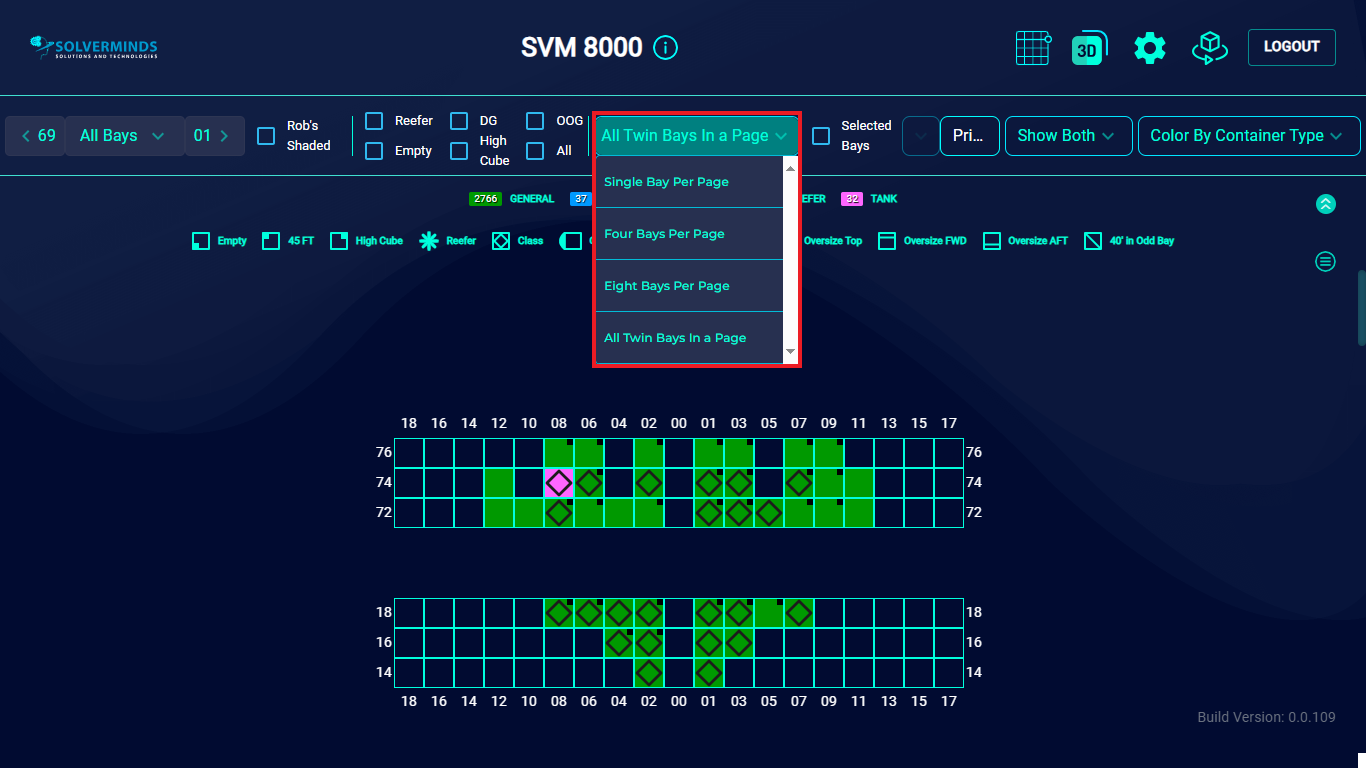The height and width of the screenshot is (768, 1366).
Task: Tick the OOG filter checkbox
Action: [536, 121]
